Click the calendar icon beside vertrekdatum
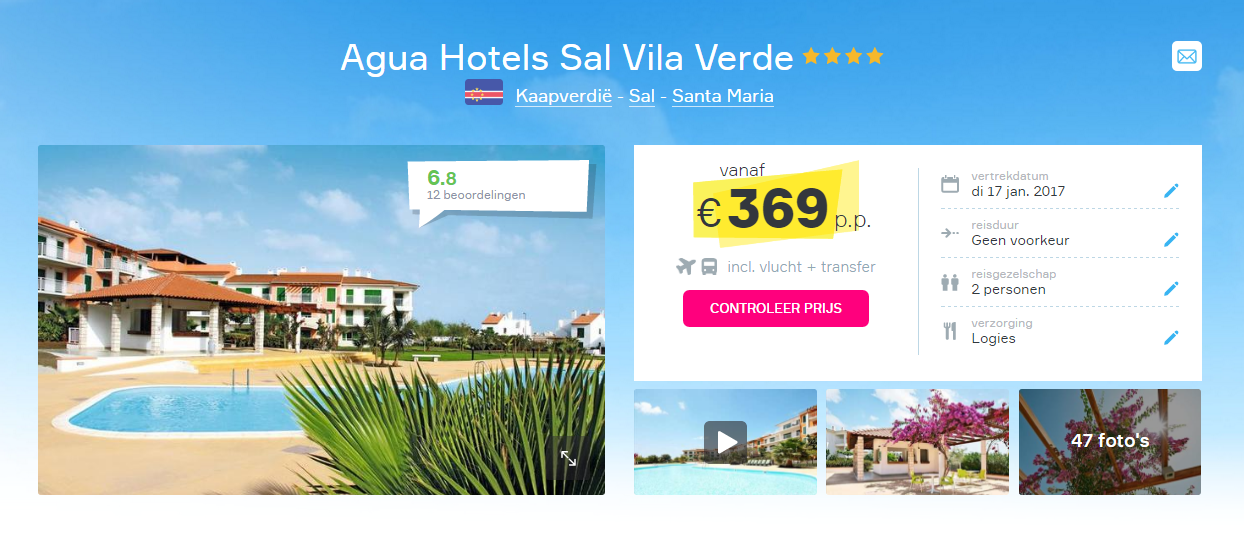Image resolution: width=1244 pixels, height=536 pixels. click(950, 184)
